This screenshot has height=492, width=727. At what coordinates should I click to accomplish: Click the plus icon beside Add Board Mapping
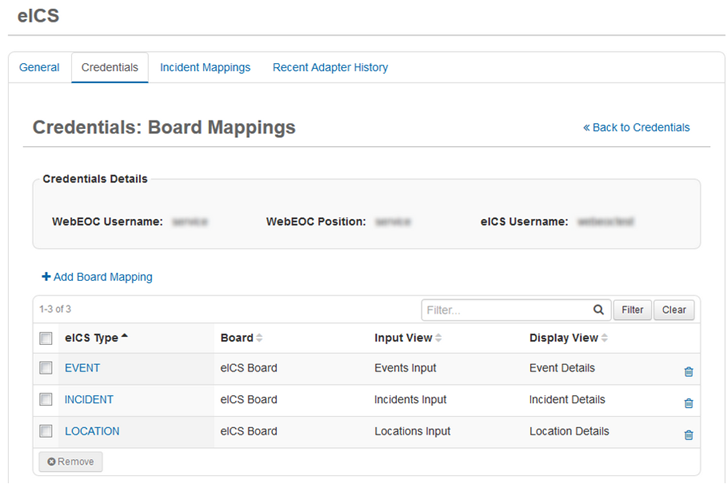tap(46, 277)
